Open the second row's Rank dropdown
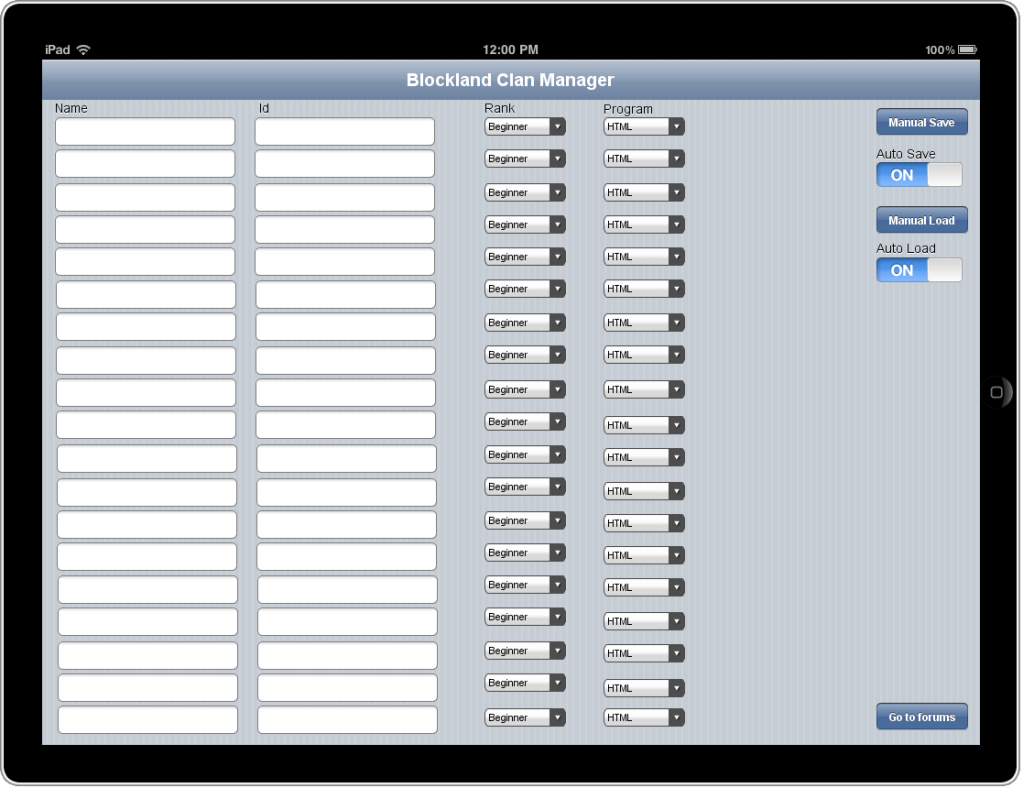This screenshot has height=788, width=1023. pos(525,159)
